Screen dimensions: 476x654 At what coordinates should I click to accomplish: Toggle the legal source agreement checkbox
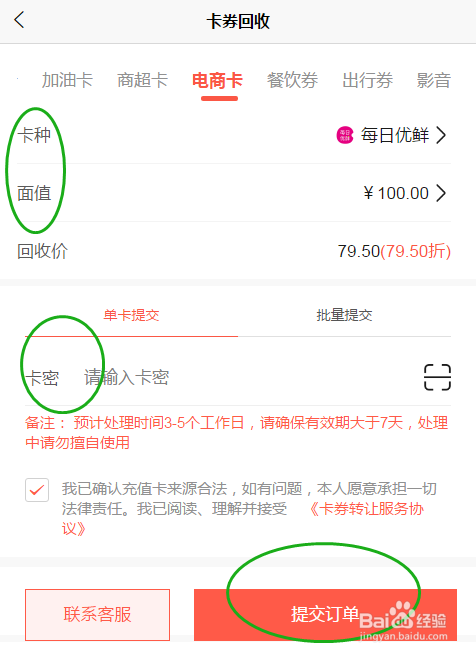(x=37, y=490)
